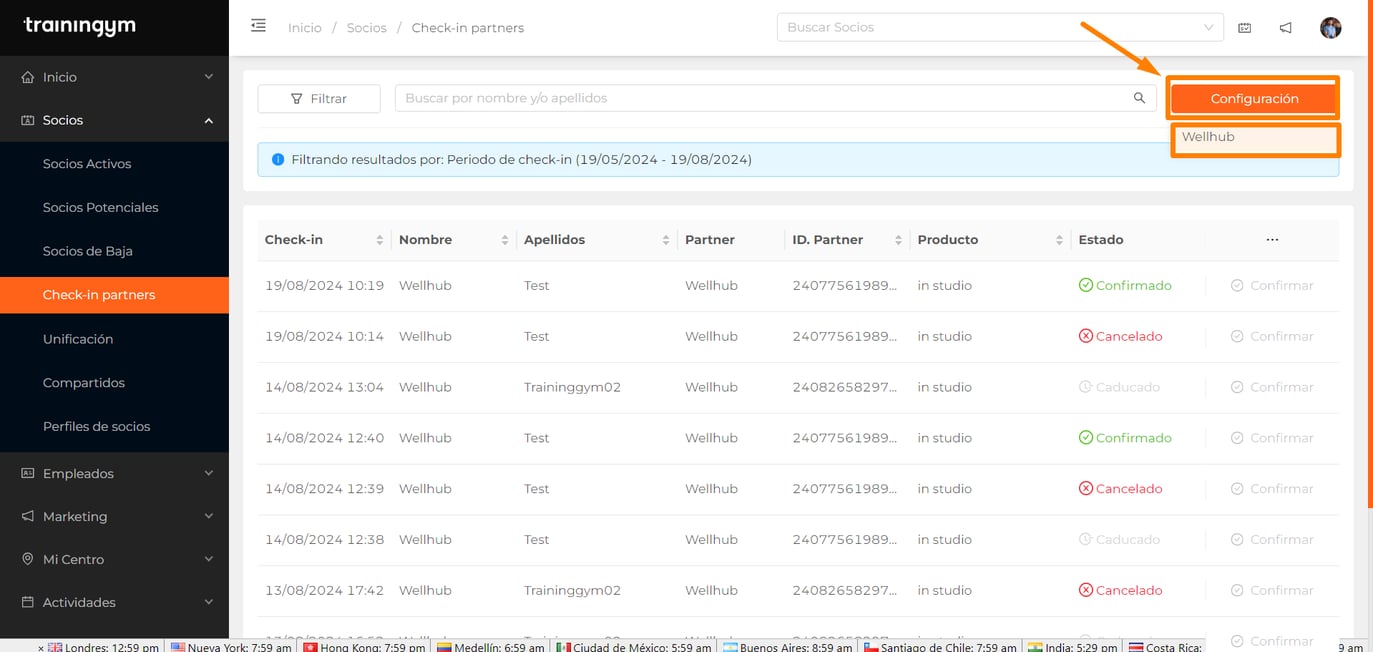Click the Buscar por nombre search field
This screenshot has height=652, width=1373.
tap(700, 98)
